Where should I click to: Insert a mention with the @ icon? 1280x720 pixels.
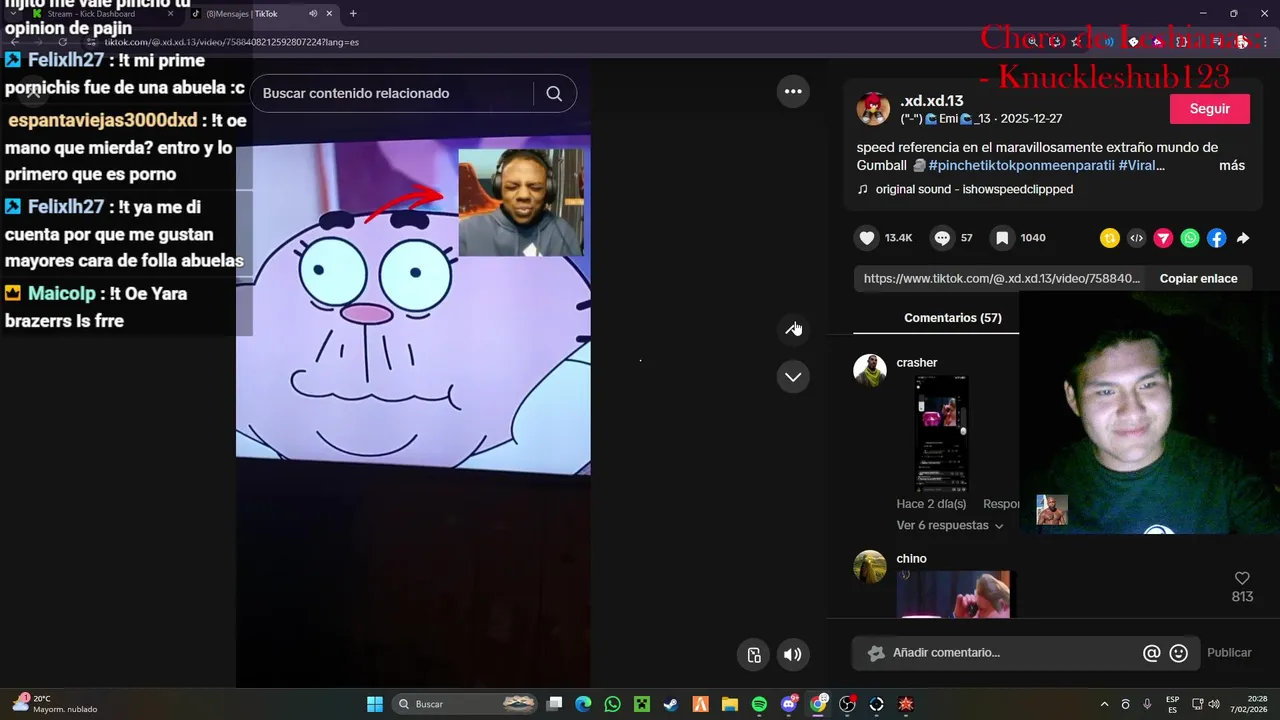pyautogui.click(x=1151, y=653)
